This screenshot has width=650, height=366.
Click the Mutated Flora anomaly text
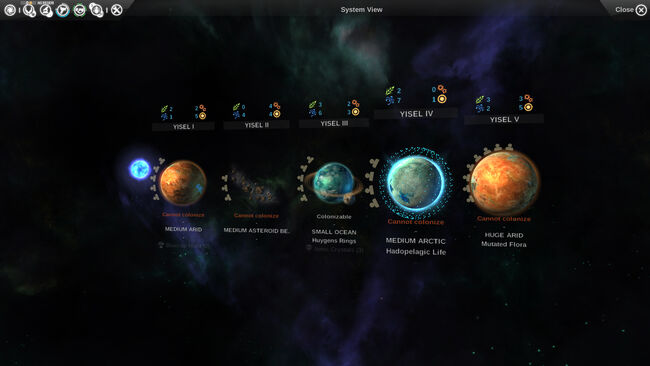click(x=504, y=244)
